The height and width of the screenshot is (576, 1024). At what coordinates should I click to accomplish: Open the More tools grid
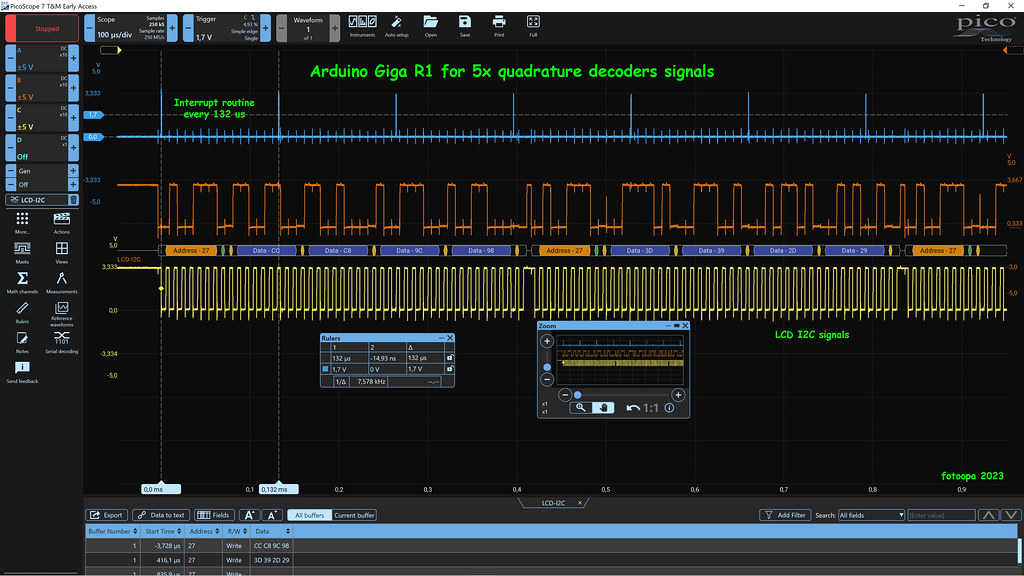pos(22,223)
